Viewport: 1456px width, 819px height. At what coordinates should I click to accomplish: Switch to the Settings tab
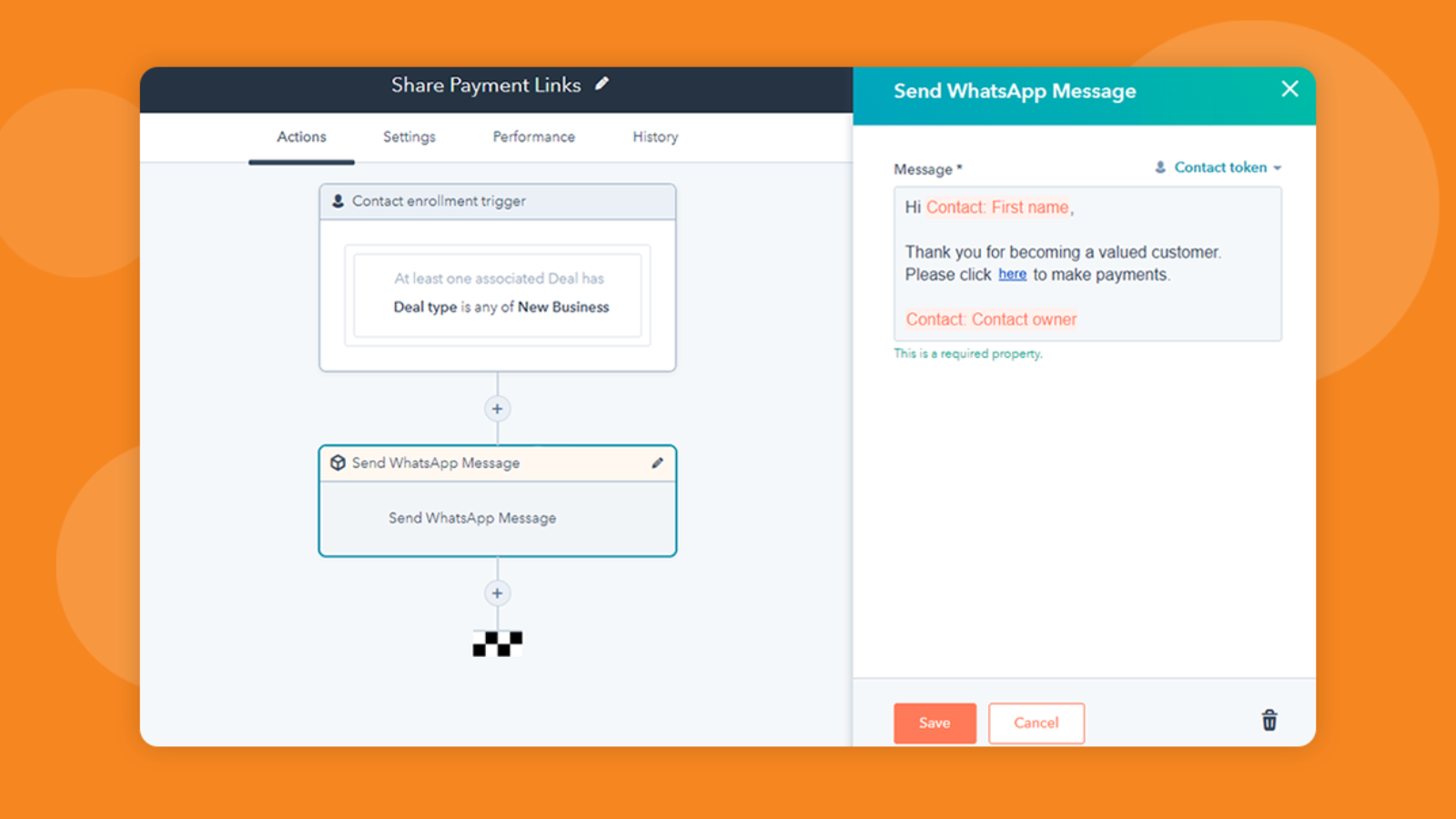pyautogui.click(x=409, y=136)
